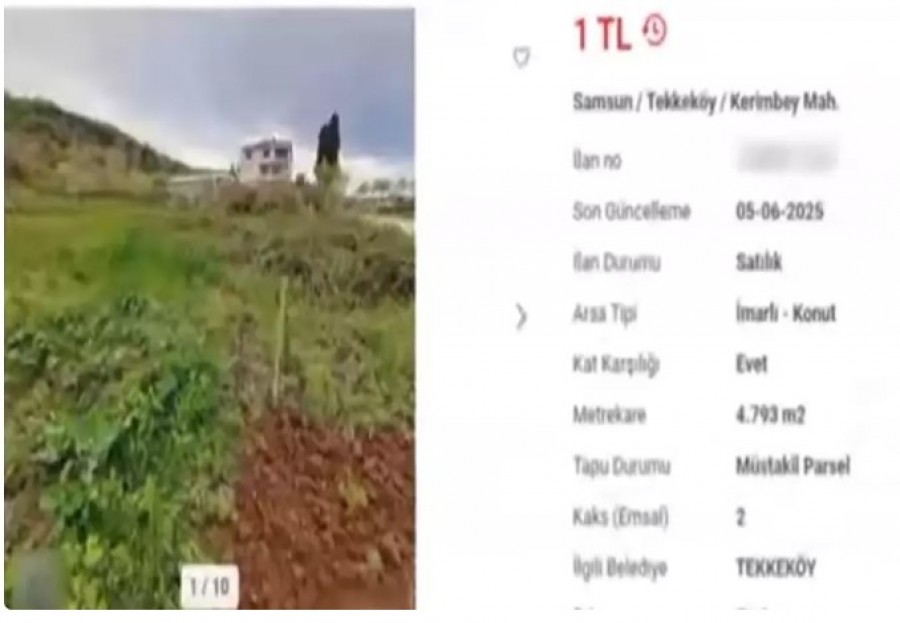This screenshot has height=623, width=900.
Task: Click the 4.793 m2 area value
Action: coord(770,415)
